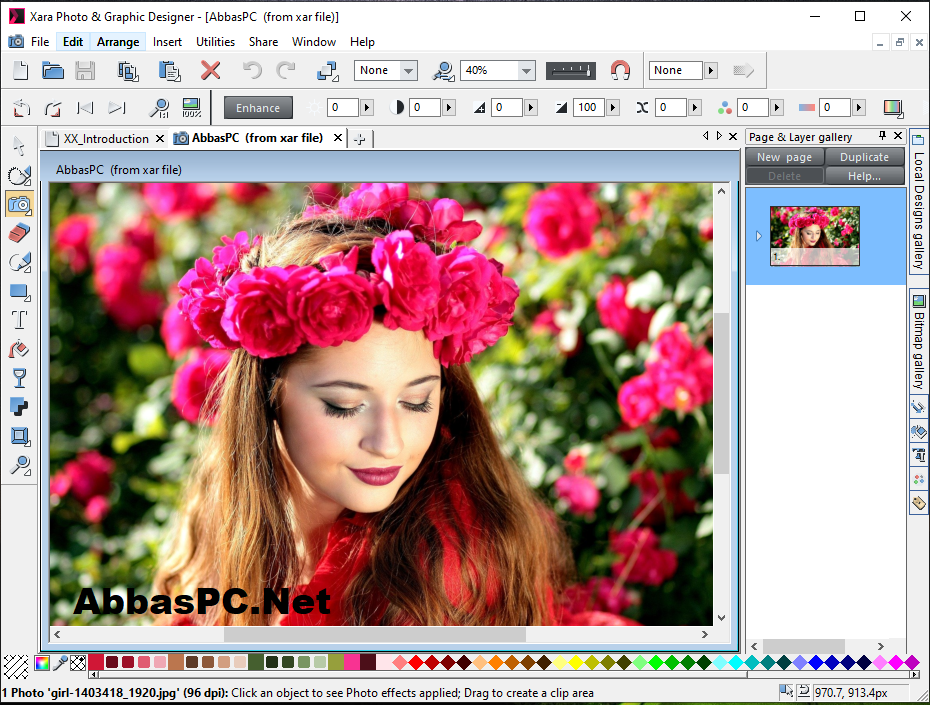Close the Page & Layer gallery panel

pos(898,136)
